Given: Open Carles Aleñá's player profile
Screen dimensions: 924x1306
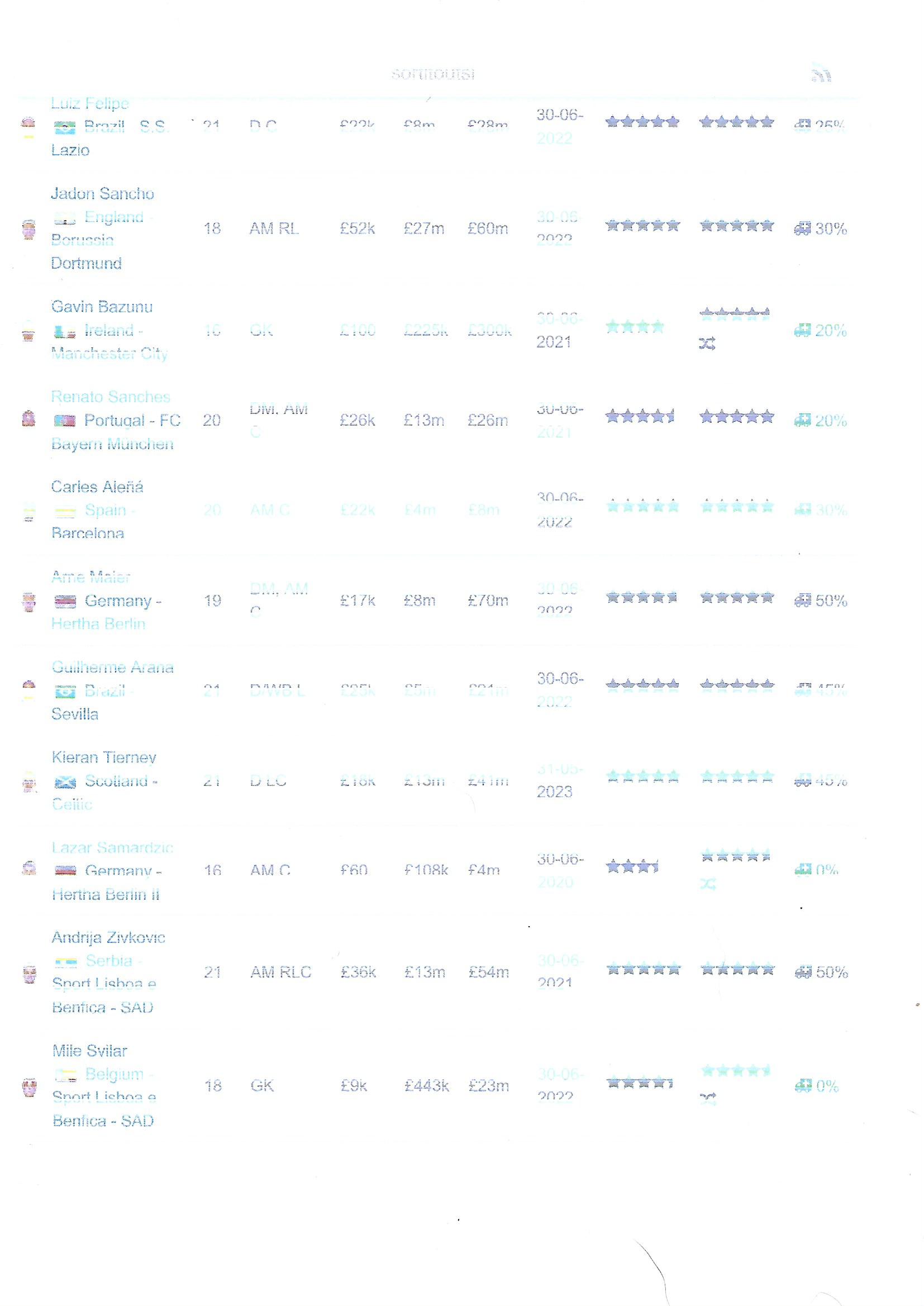Looking at the screenshot, I should tap(97, 487).
